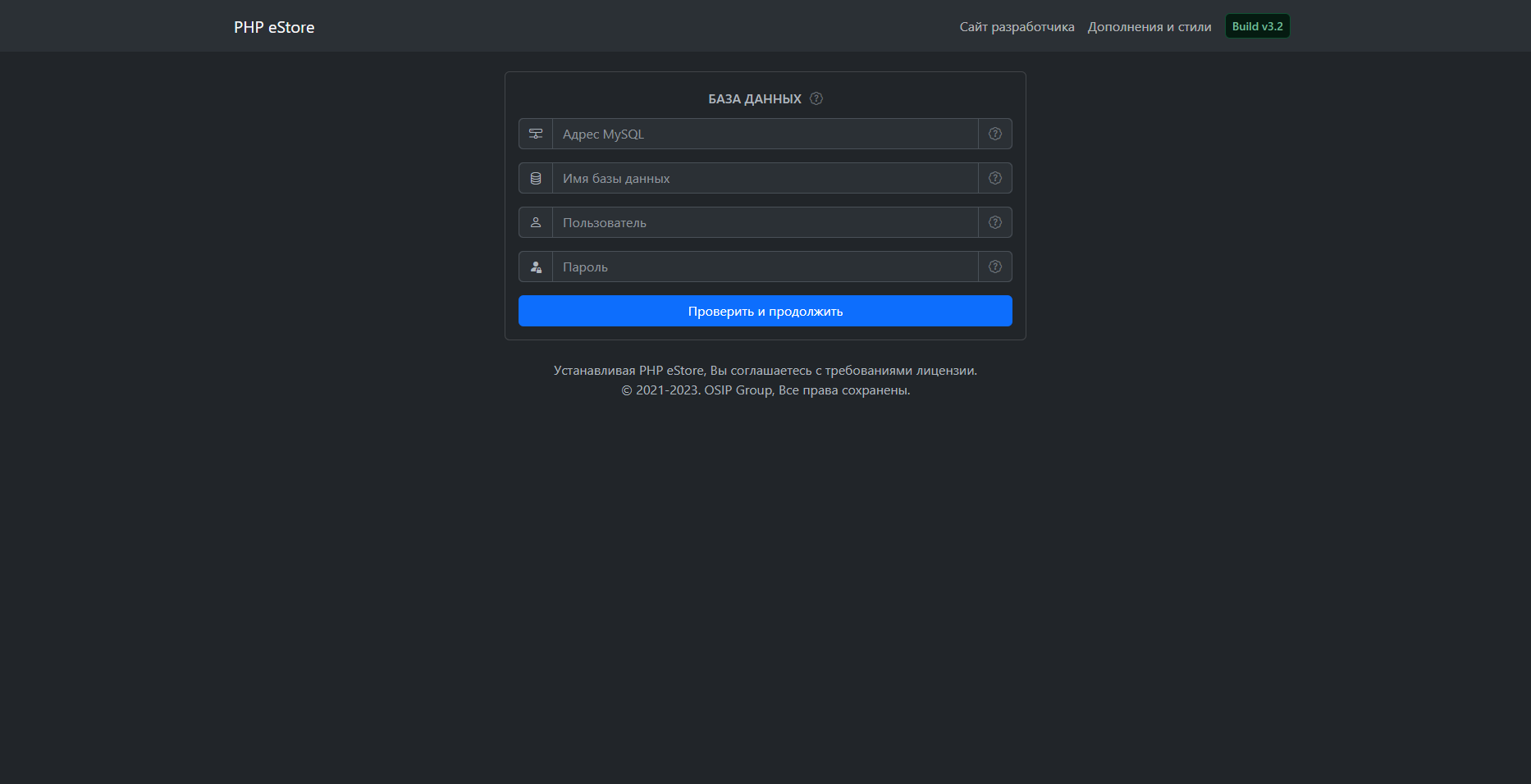Click the Build v3.2 badge

click(x=1257, y=26)
